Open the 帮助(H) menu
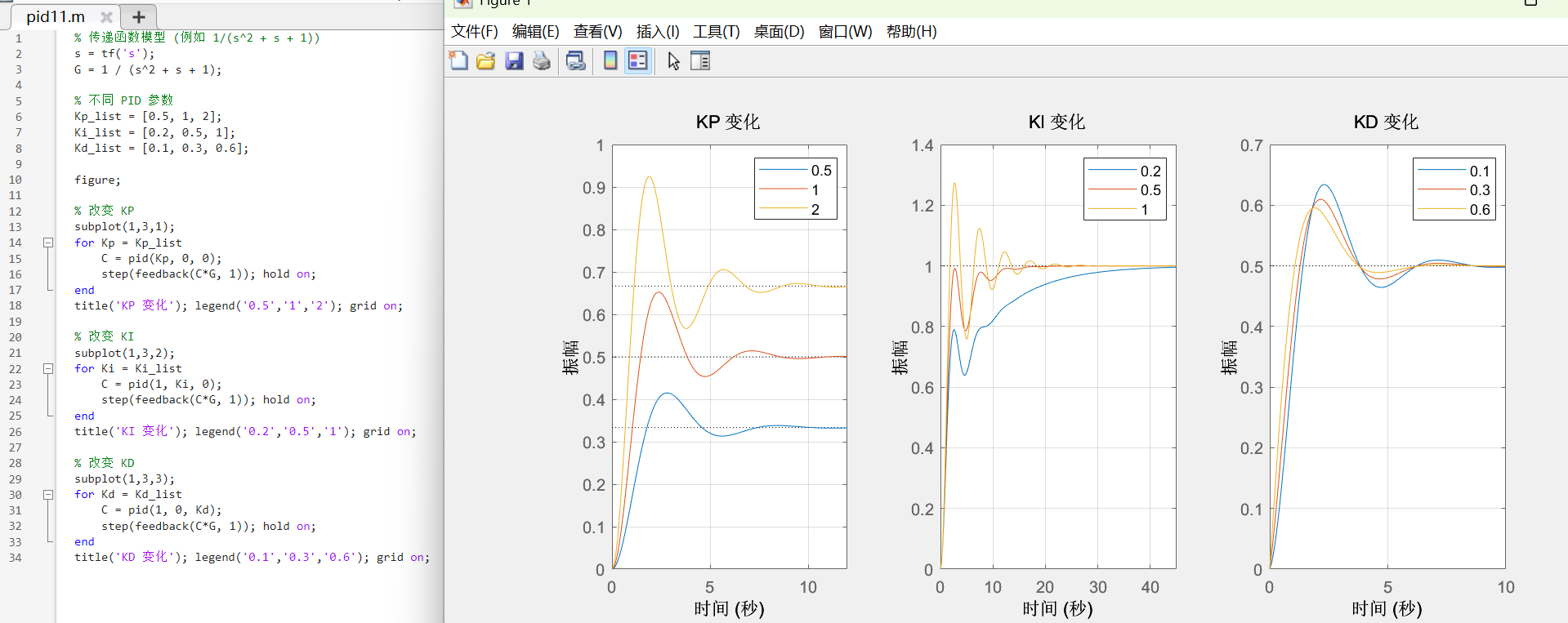 [912, 31]
